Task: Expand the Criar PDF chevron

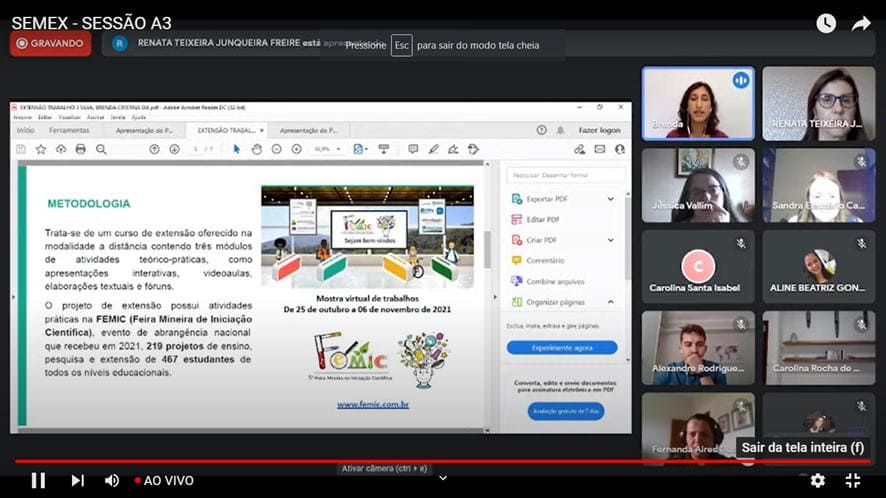Action: point(610,240)
